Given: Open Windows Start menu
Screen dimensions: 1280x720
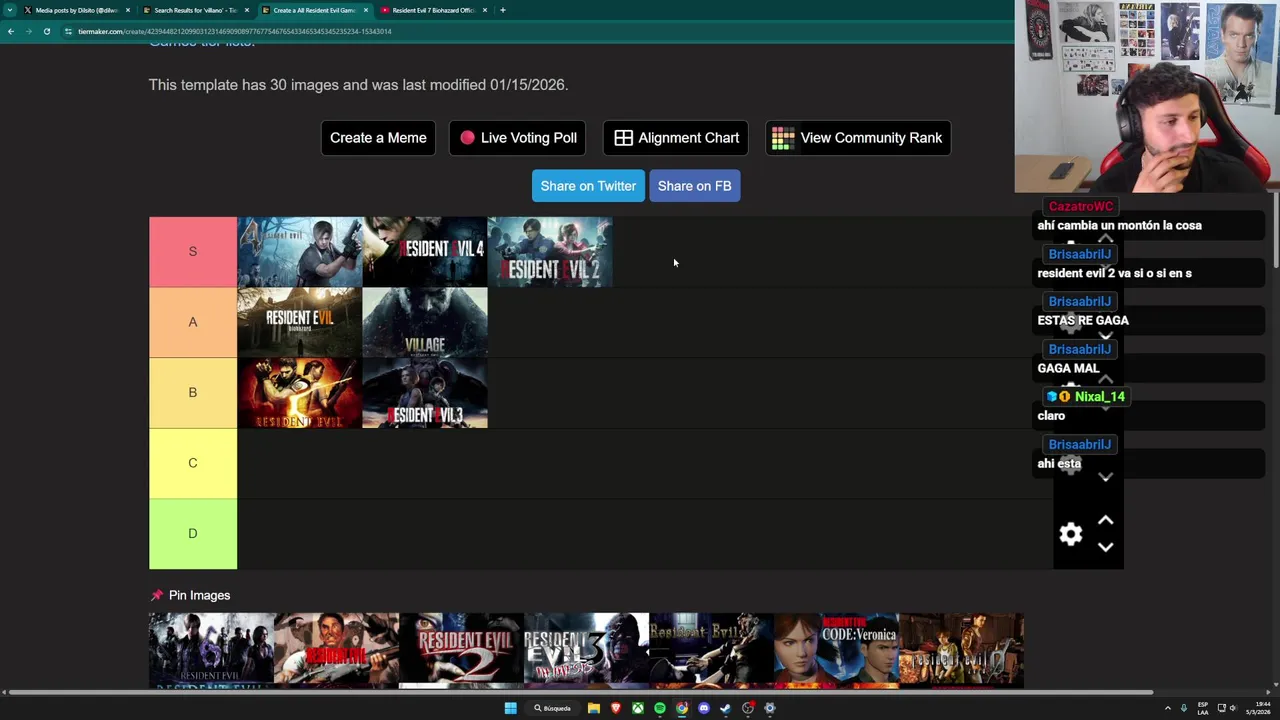Looking at the screenshot, I should pos(510,708).
